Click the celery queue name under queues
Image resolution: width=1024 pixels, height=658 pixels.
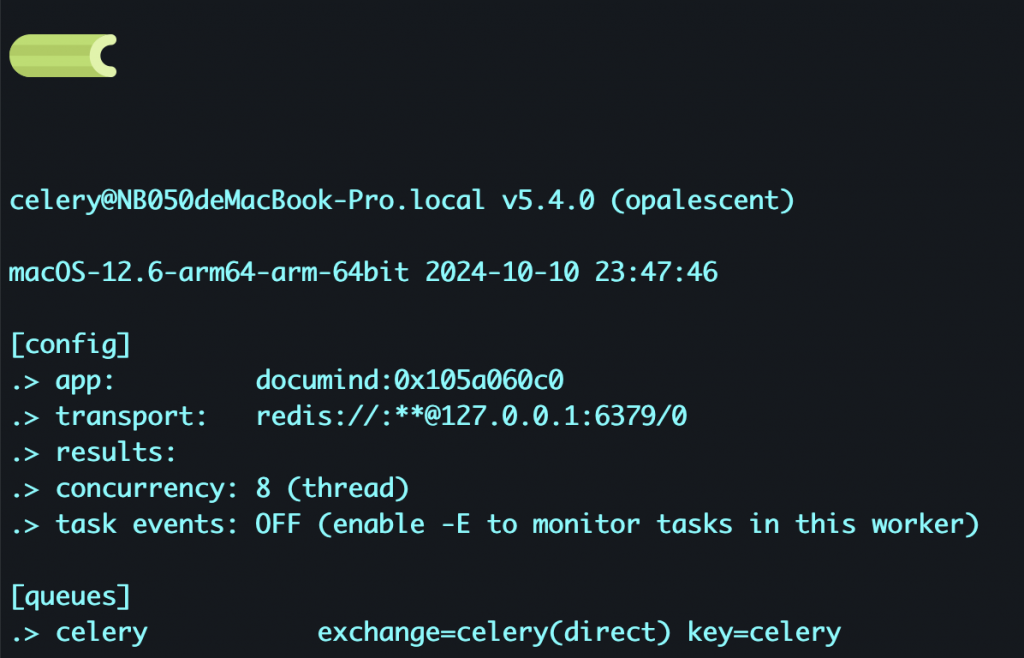click(x=101, y=633)
